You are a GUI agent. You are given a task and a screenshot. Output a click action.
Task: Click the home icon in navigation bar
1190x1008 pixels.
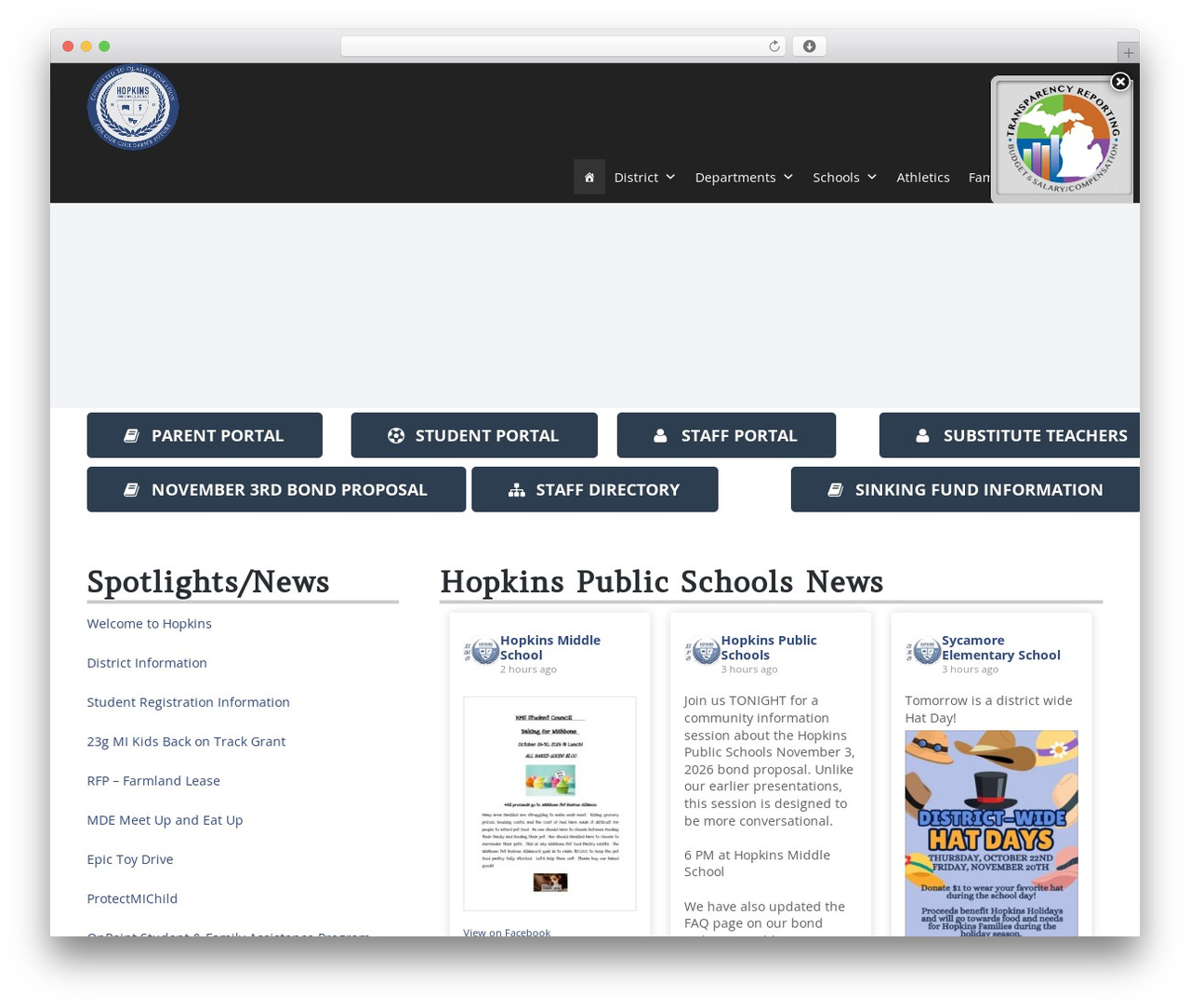coord(588,177)
